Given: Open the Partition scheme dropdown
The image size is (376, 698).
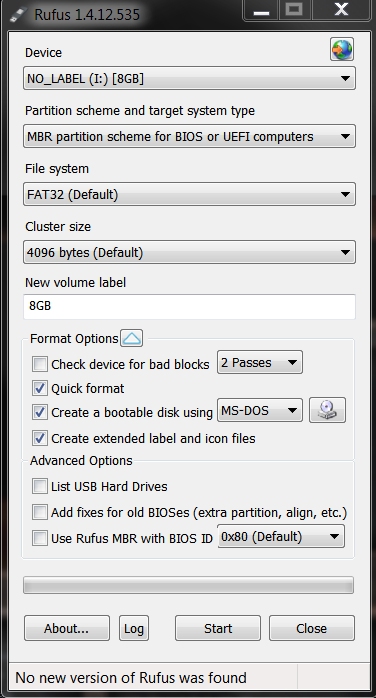Looking at the screenshot, I should 189,136.
